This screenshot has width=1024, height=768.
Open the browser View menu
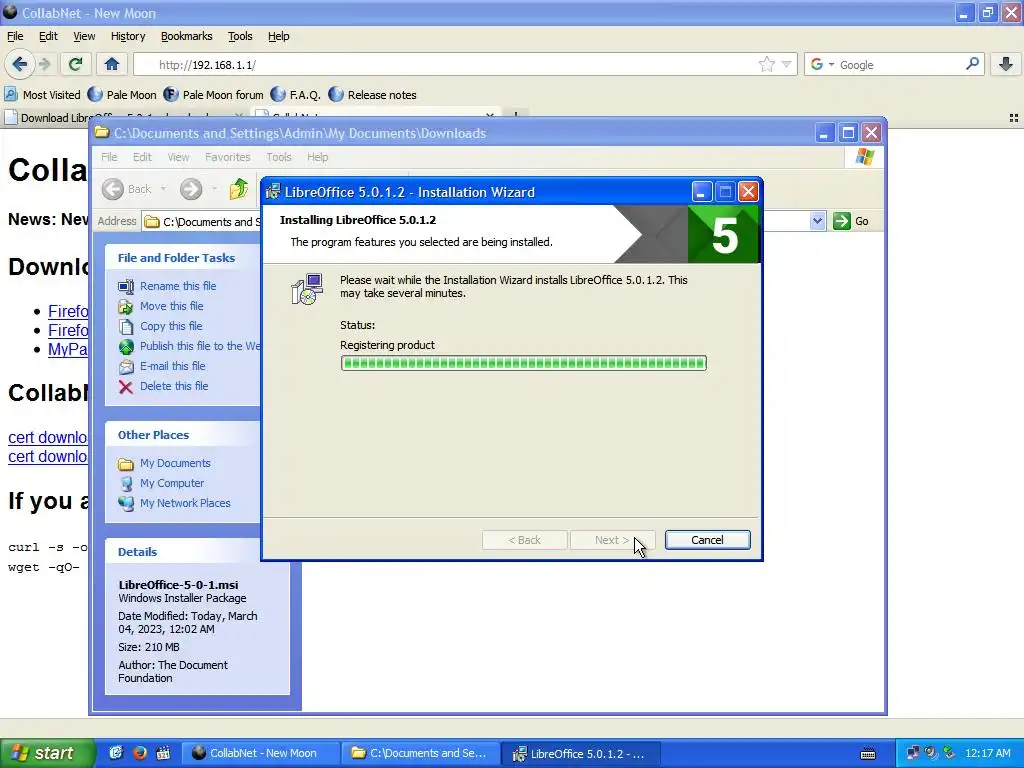[84, 36]
